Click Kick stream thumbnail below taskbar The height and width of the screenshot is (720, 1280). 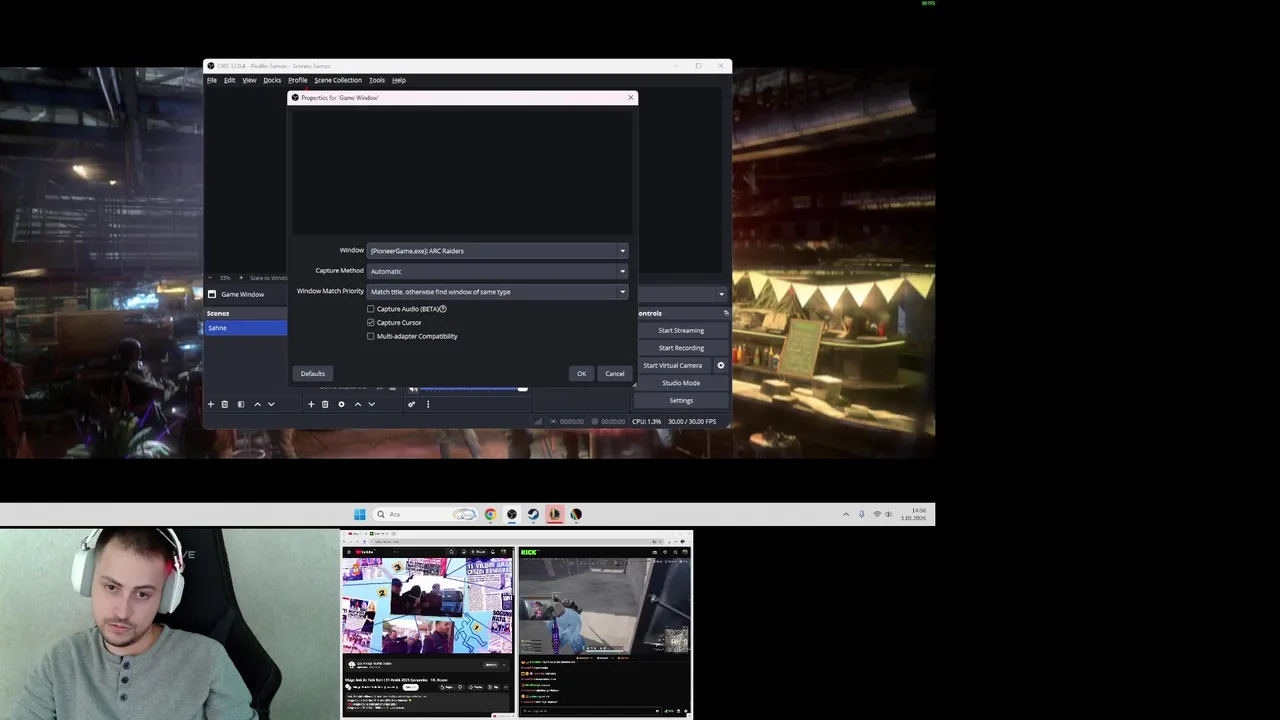604,632
